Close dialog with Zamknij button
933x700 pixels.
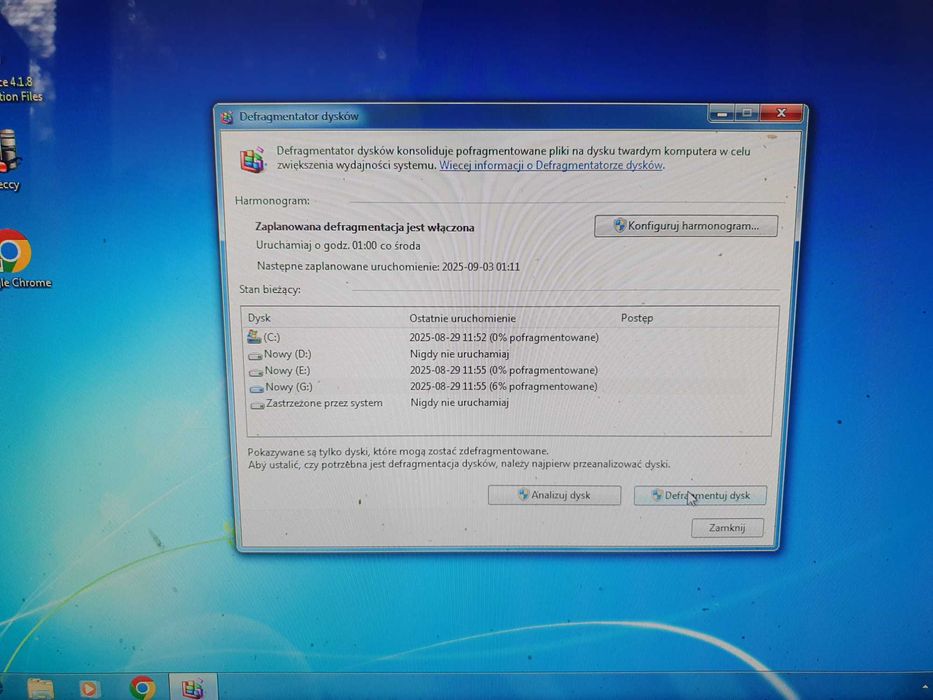(727, 527)
